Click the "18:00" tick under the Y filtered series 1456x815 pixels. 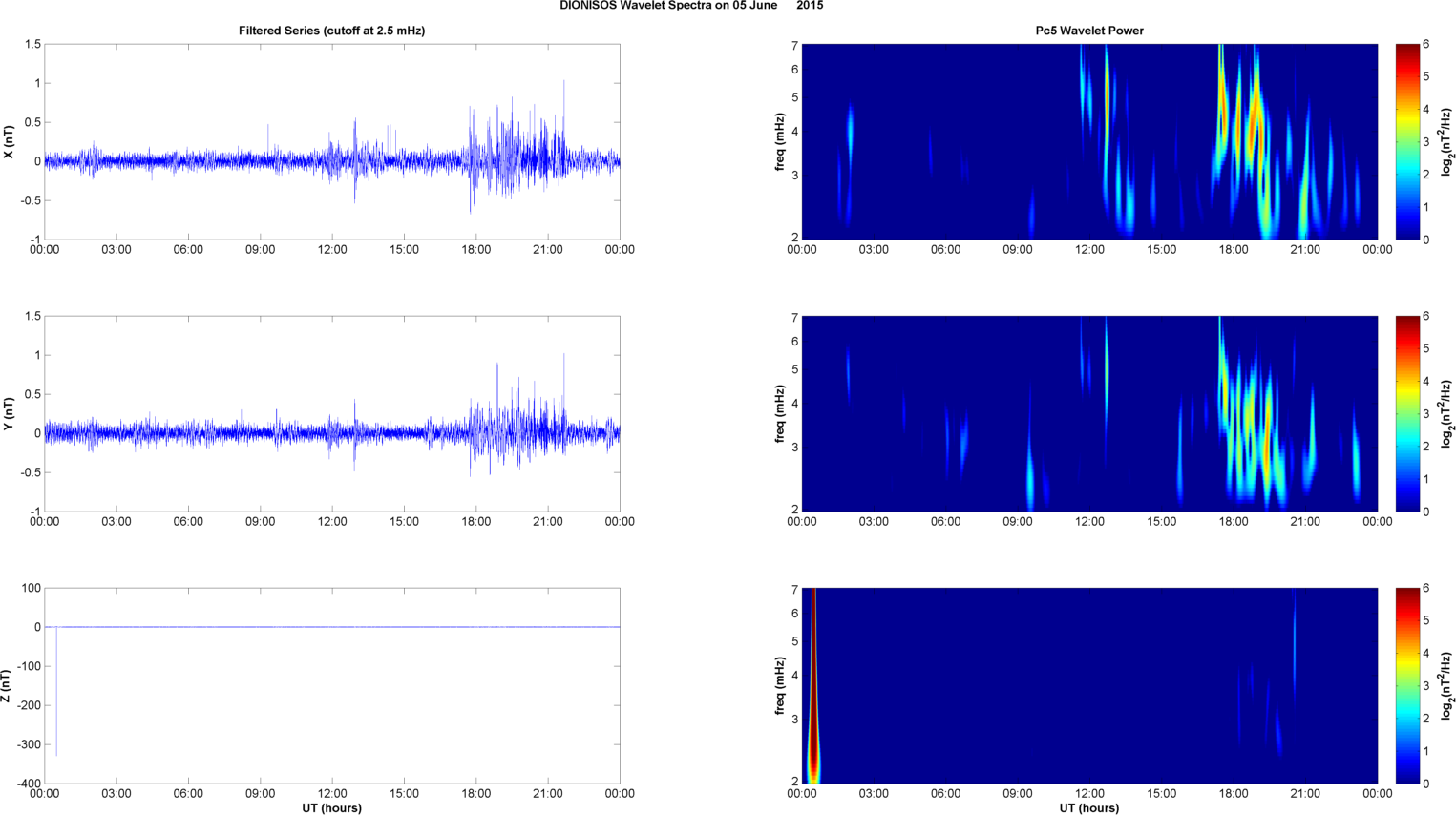[476, 522]
